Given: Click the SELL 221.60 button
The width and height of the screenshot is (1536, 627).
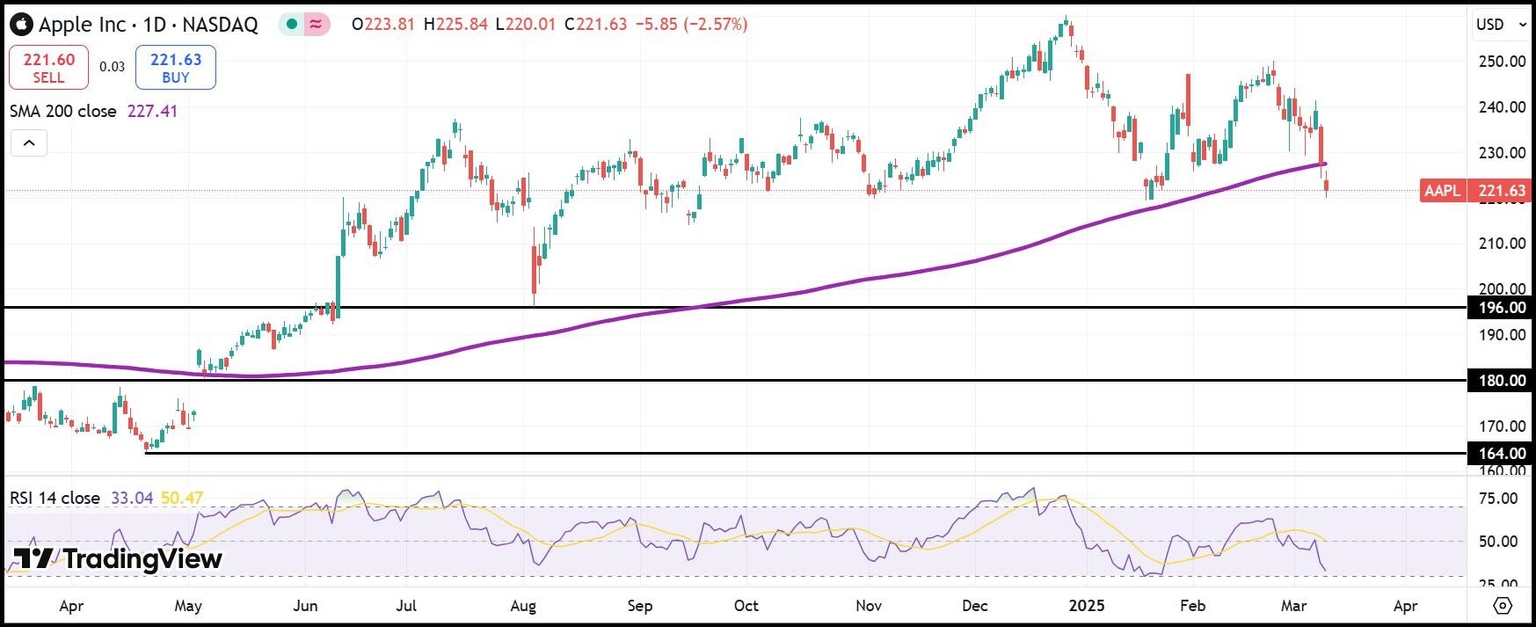Looking at the screenshot, I should tap(48, 67).
